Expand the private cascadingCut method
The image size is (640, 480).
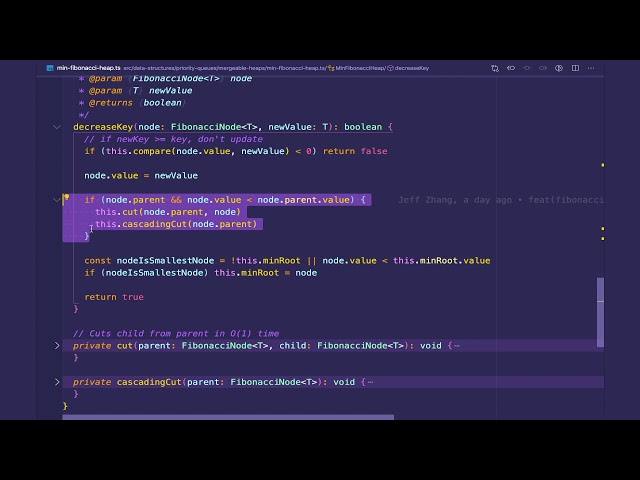pyautogui.click(x=57, y=382)
